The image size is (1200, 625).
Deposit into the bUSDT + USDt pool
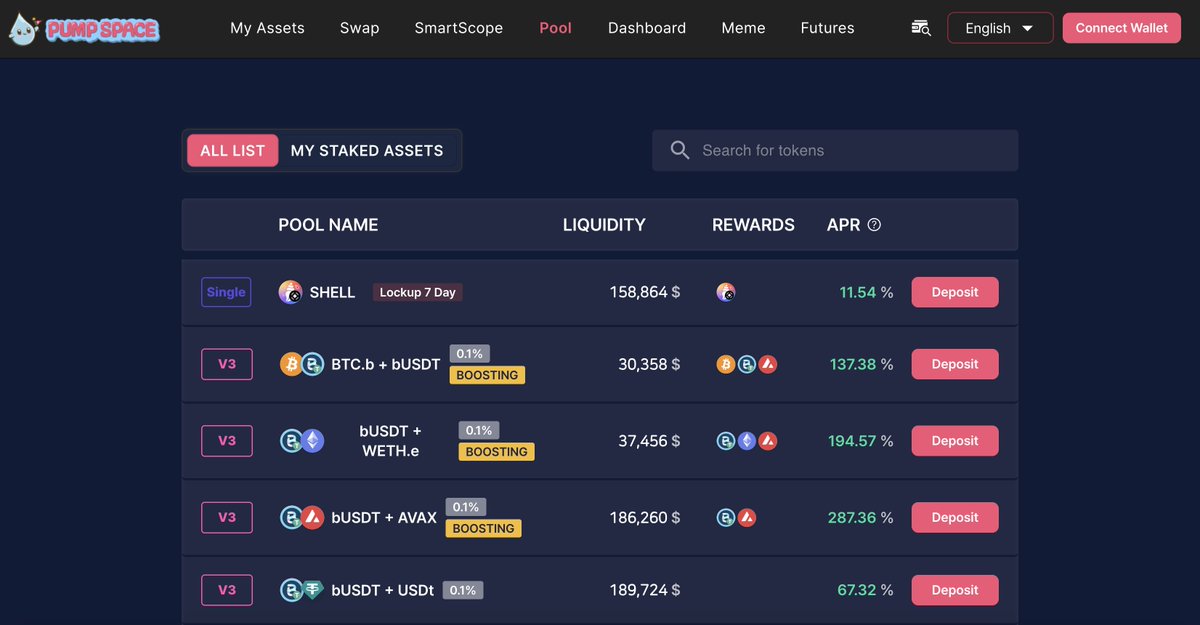click(955, 590)
